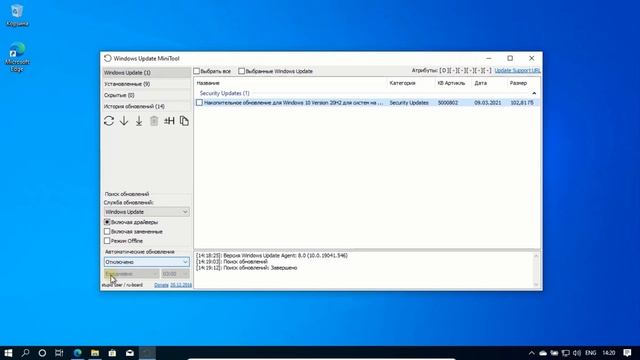Image resolution: width=640 pixels, height=360 pixels.
Task: Click the disabled 00:00 time dropdown
Action: click(175, 273)
